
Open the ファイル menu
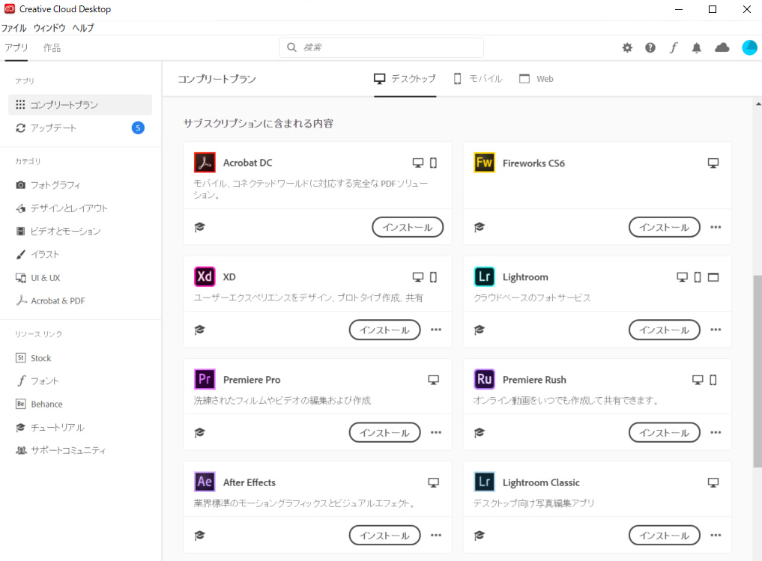click(14, 28)
